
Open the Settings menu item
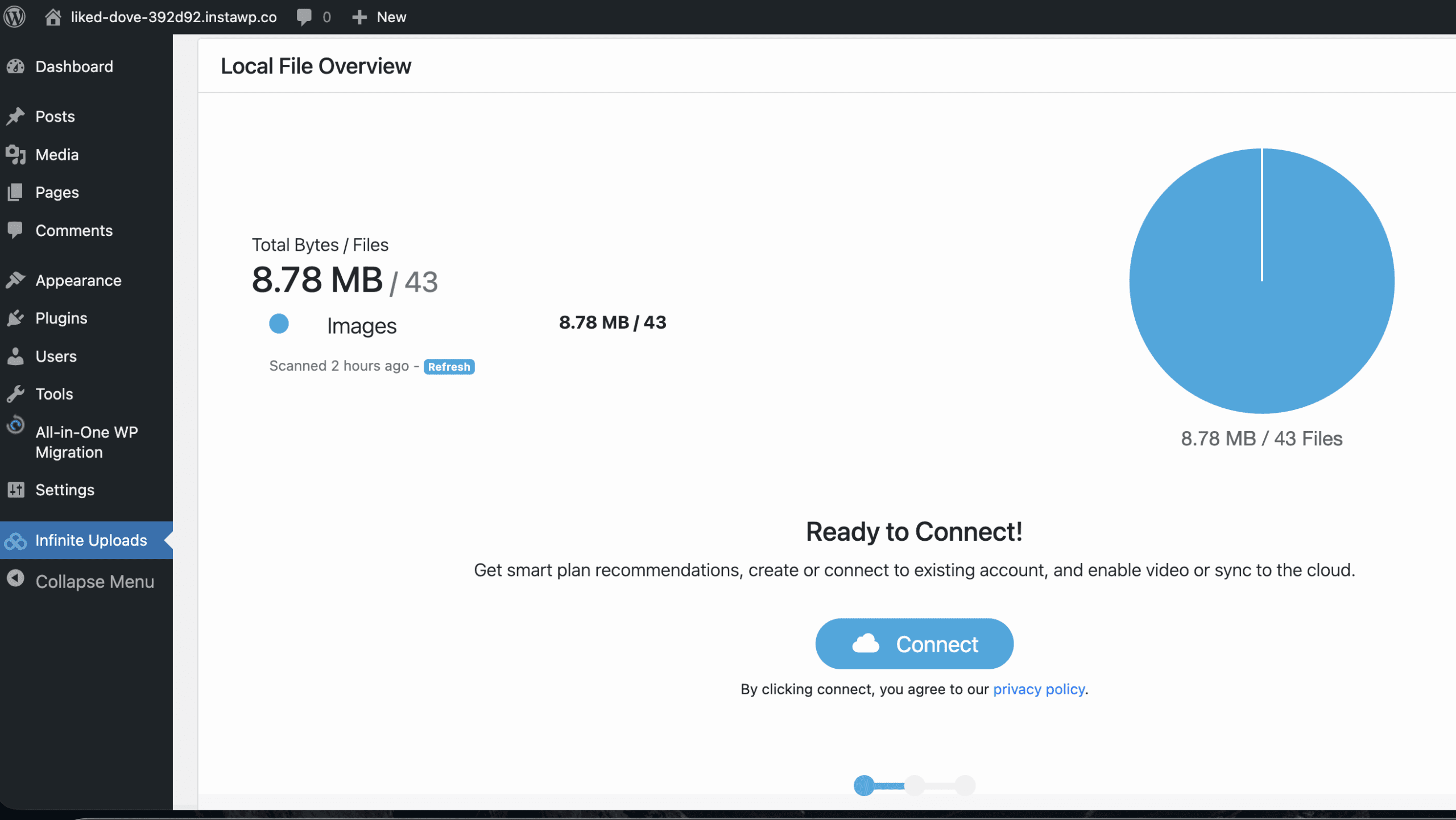tap(65, 490)
